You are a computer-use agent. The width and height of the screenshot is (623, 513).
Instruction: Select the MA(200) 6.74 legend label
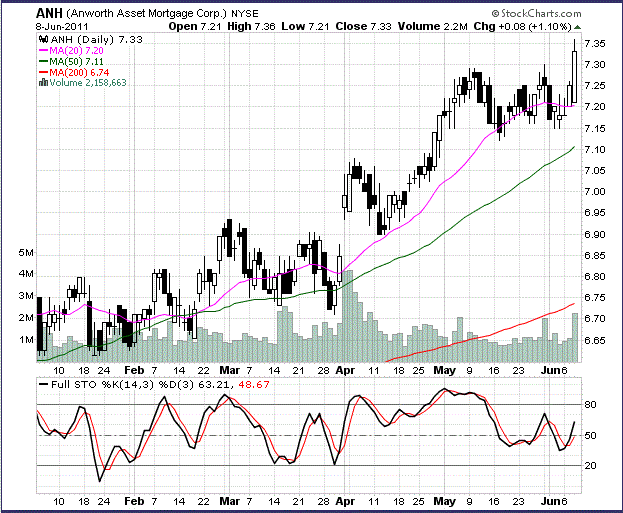pyautogui.click(x=74, y=71)
